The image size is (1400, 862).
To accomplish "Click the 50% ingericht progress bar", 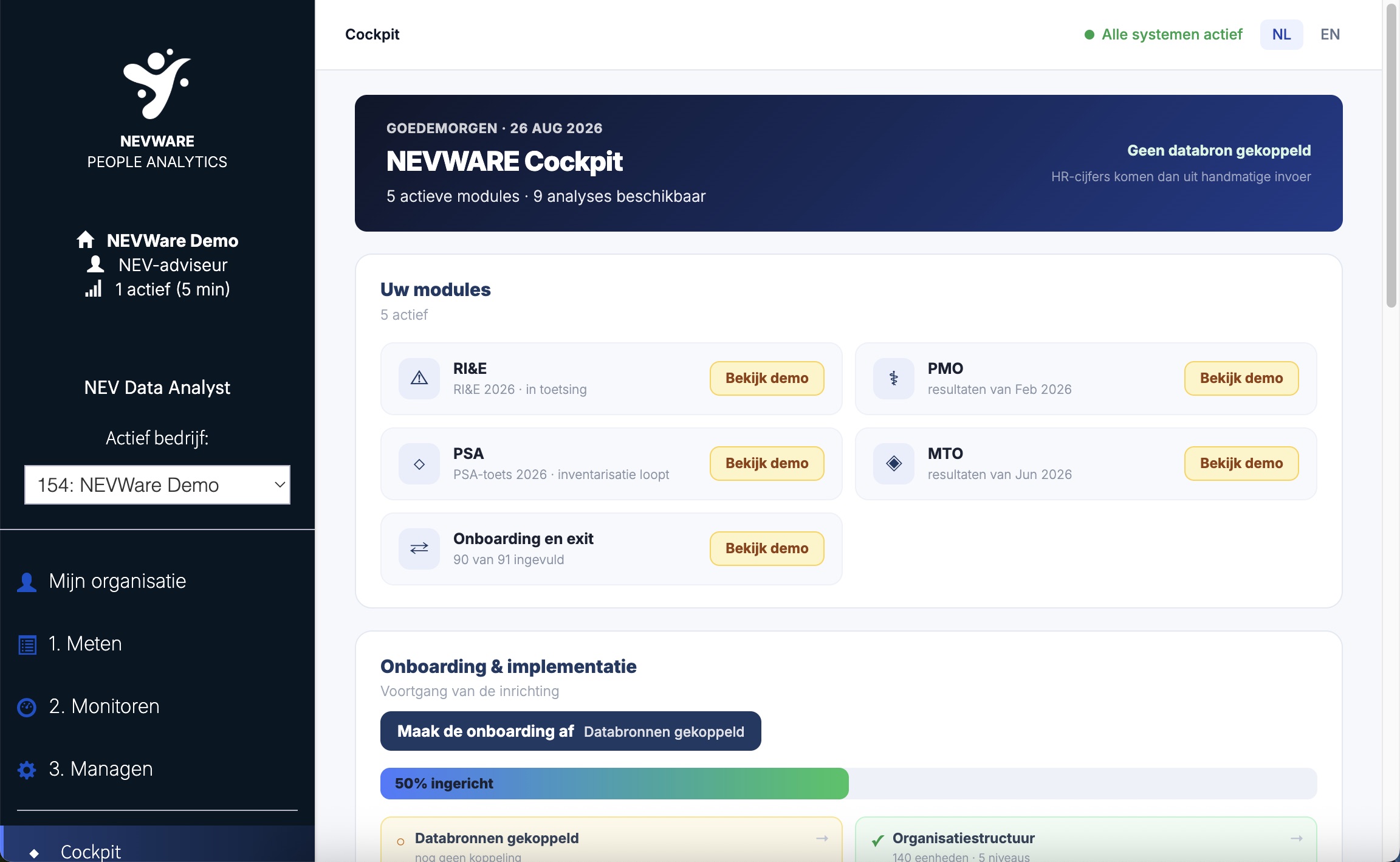I will [848, 784].
